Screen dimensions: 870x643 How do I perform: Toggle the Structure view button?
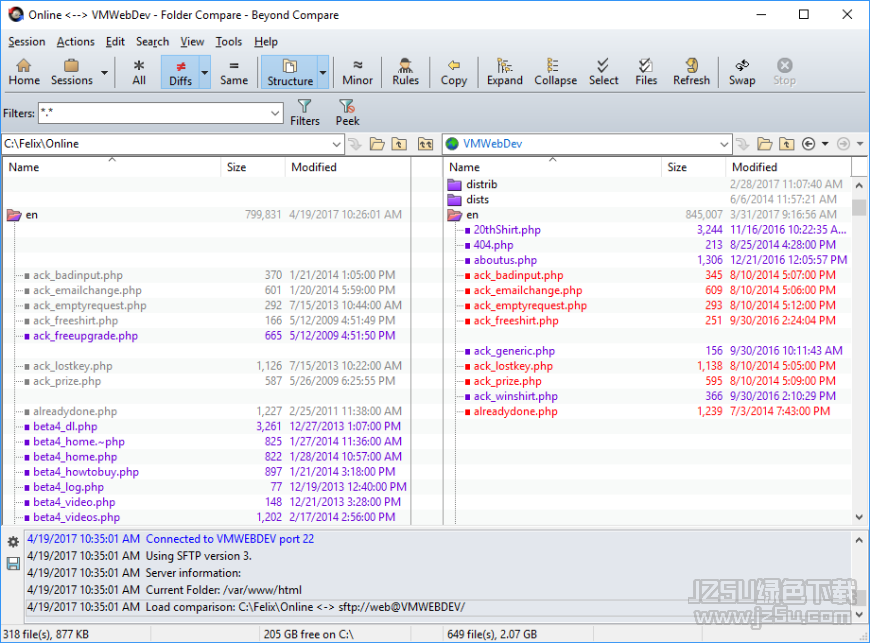point(290,72)
